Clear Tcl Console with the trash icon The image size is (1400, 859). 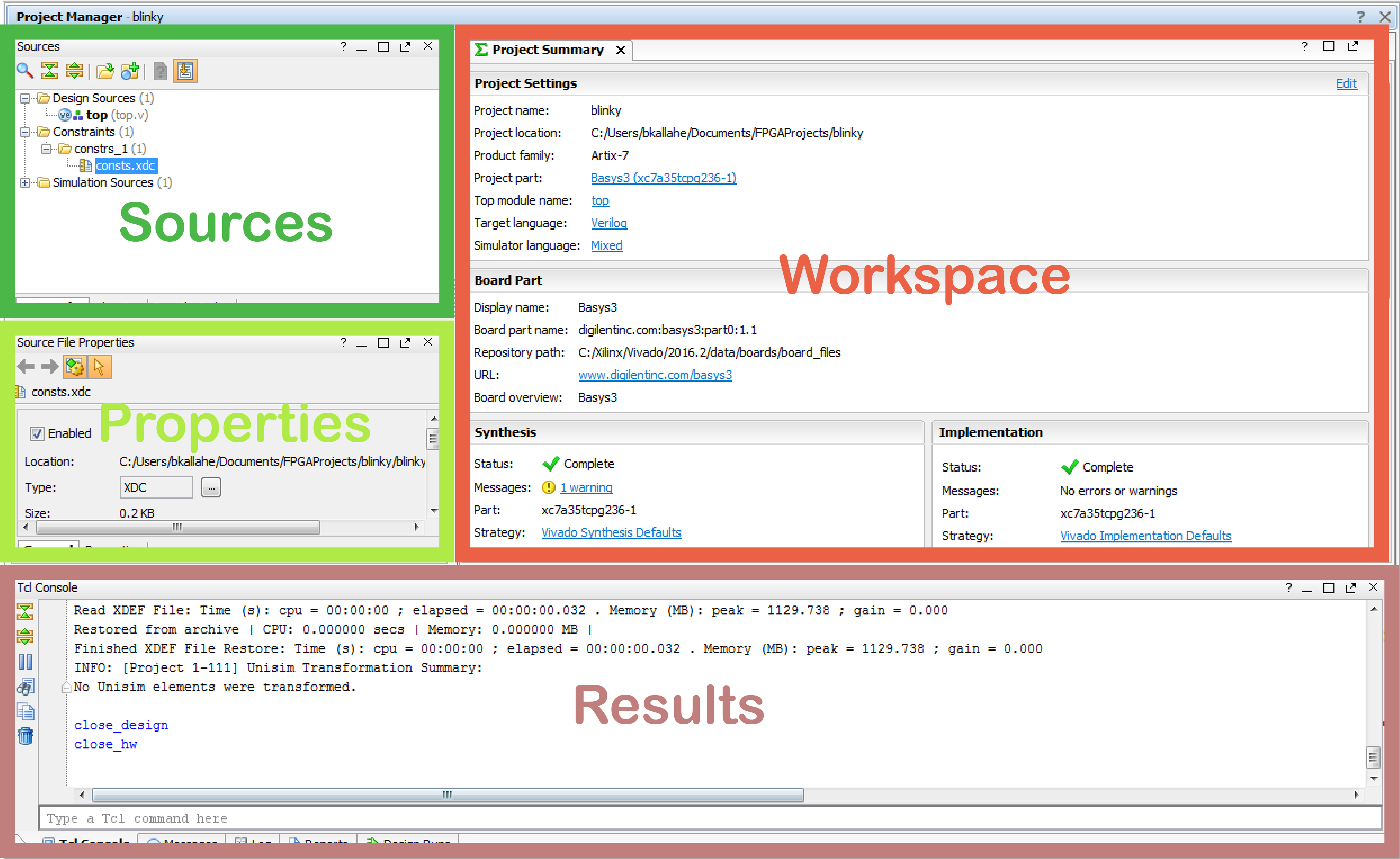pyautogui.click(x=25, y=736)
